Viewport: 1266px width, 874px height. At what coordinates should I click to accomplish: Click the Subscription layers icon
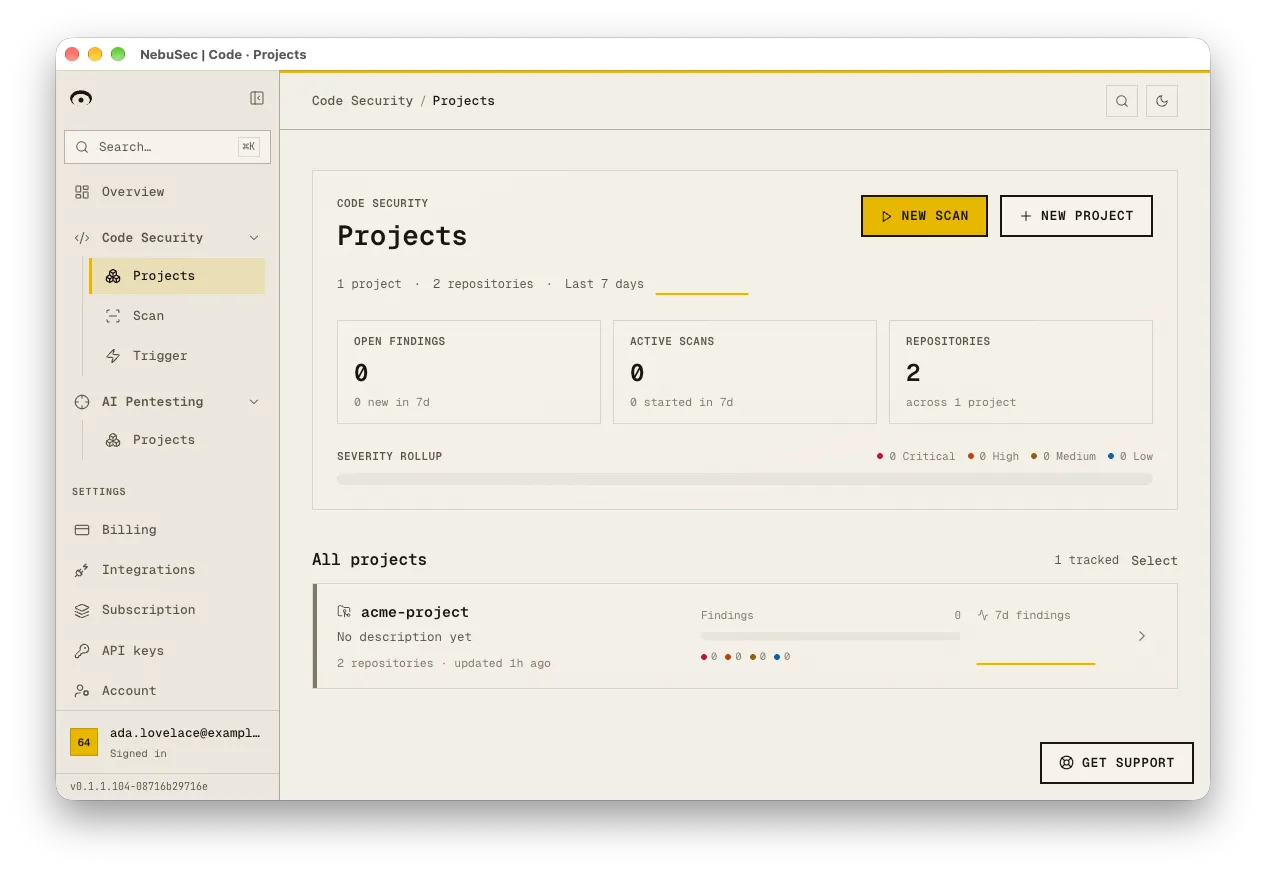[82, 610]
